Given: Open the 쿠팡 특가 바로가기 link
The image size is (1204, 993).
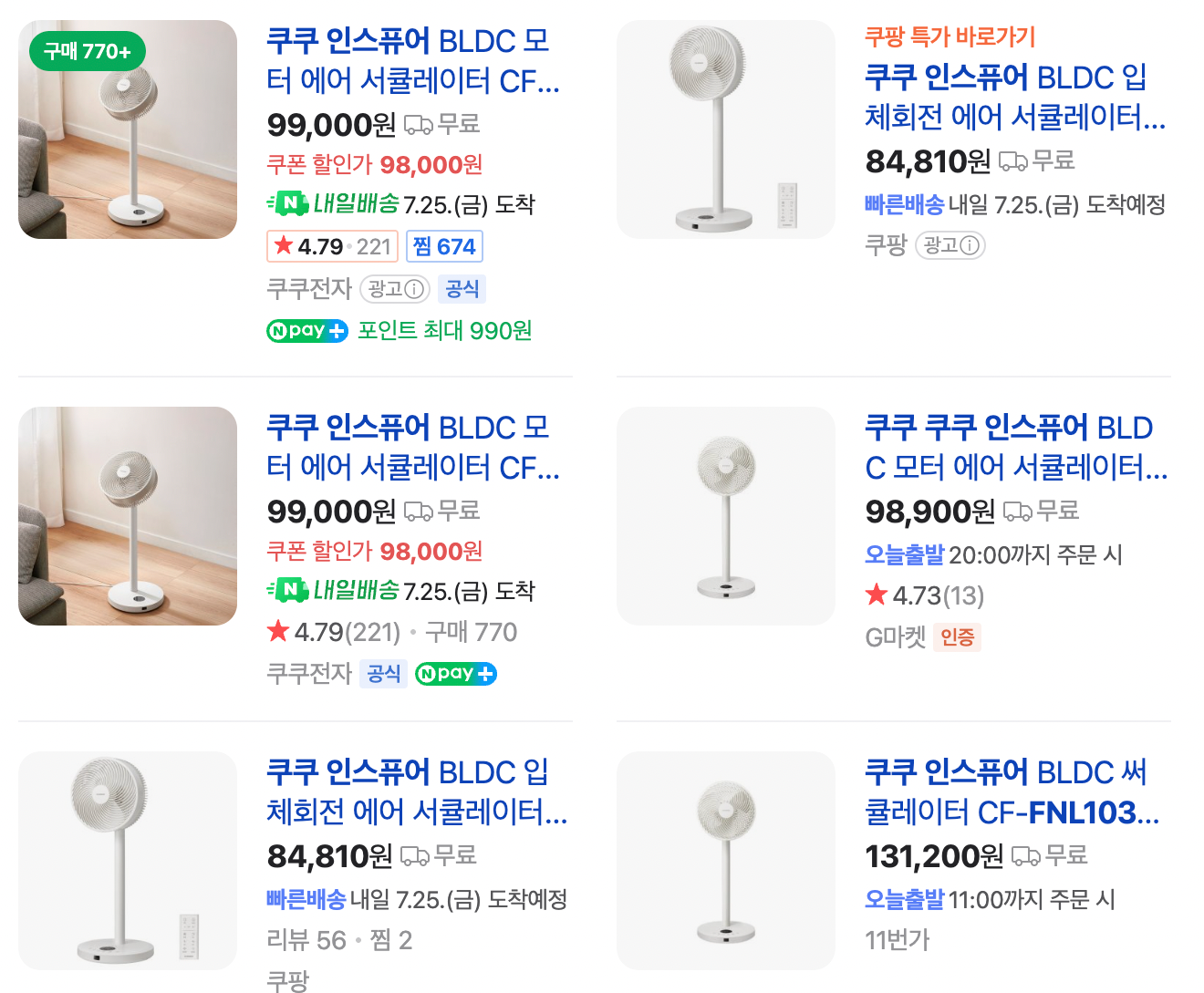Looking at the screenshot, I should (951, 37).
